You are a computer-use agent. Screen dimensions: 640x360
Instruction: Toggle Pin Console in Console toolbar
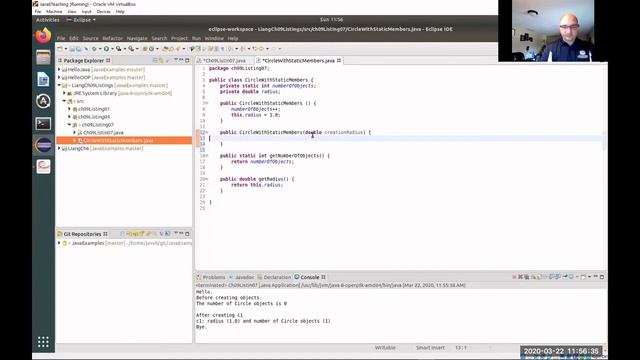pyautogui.click(x=564, y=277)
